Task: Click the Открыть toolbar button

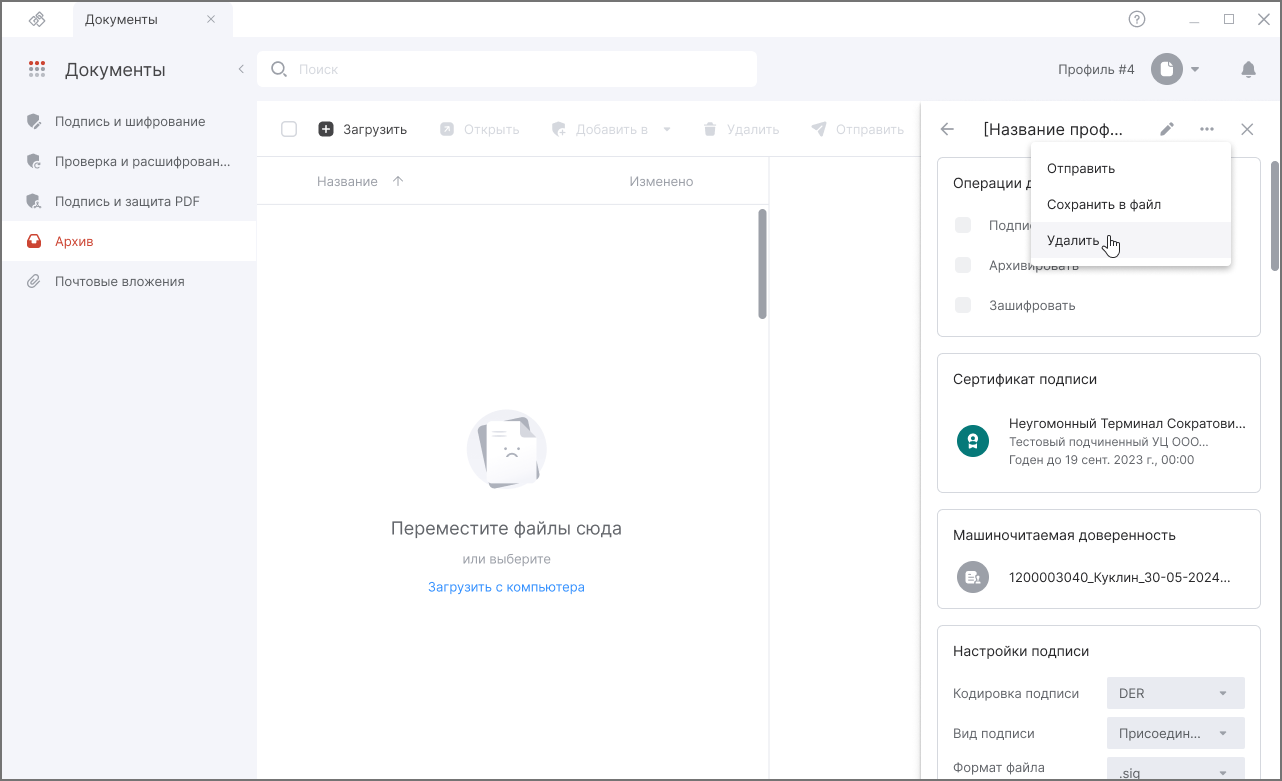Action: pyautogui.click(x=479, y=129)
